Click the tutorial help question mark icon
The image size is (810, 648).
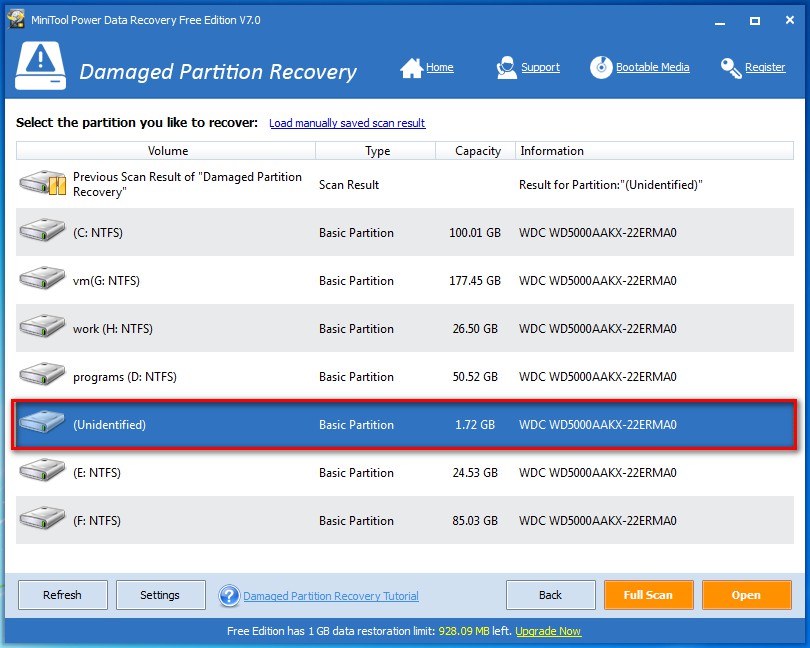229,596
